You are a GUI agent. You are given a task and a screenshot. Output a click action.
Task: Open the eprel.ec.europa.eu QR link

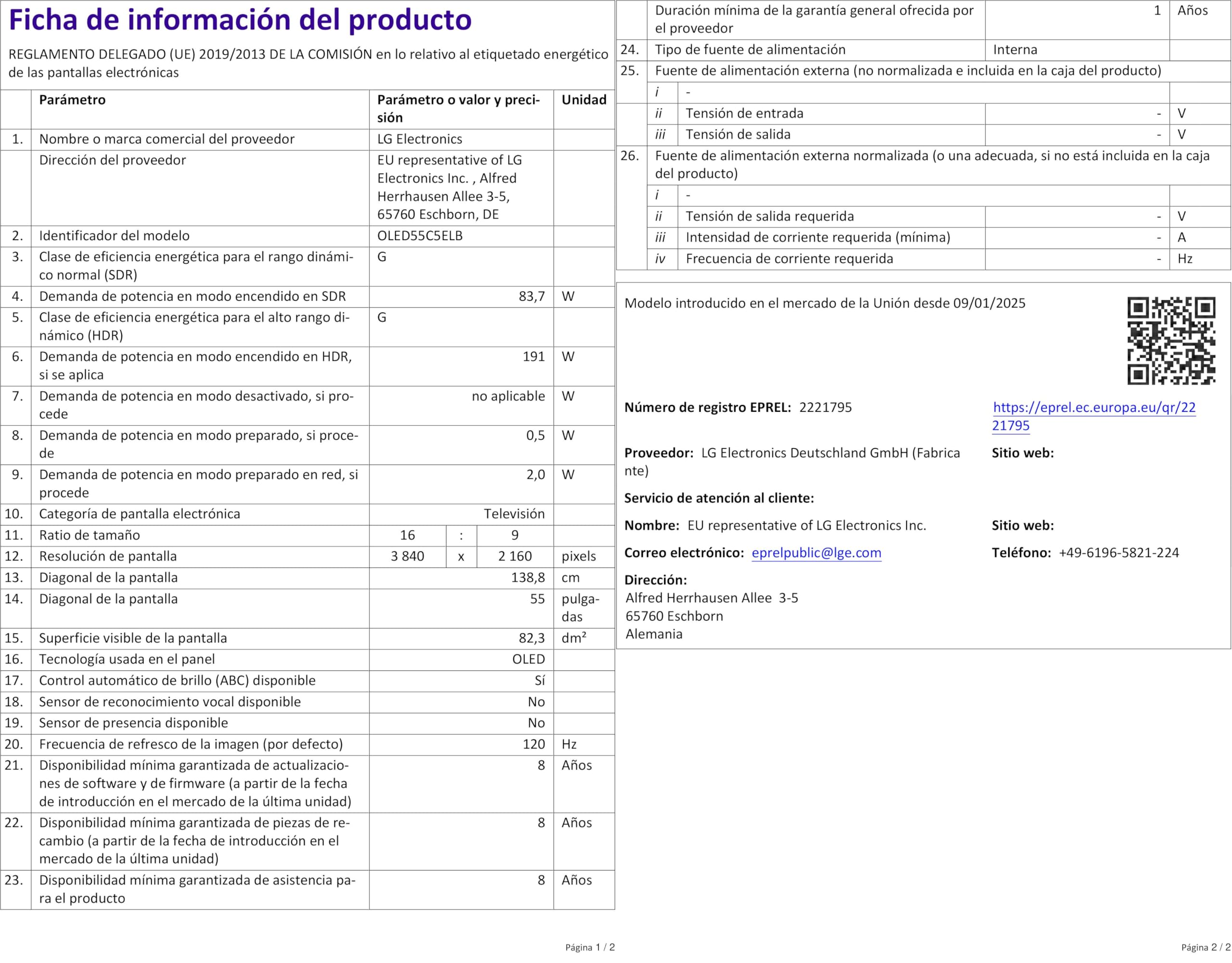coord(1094,407)
